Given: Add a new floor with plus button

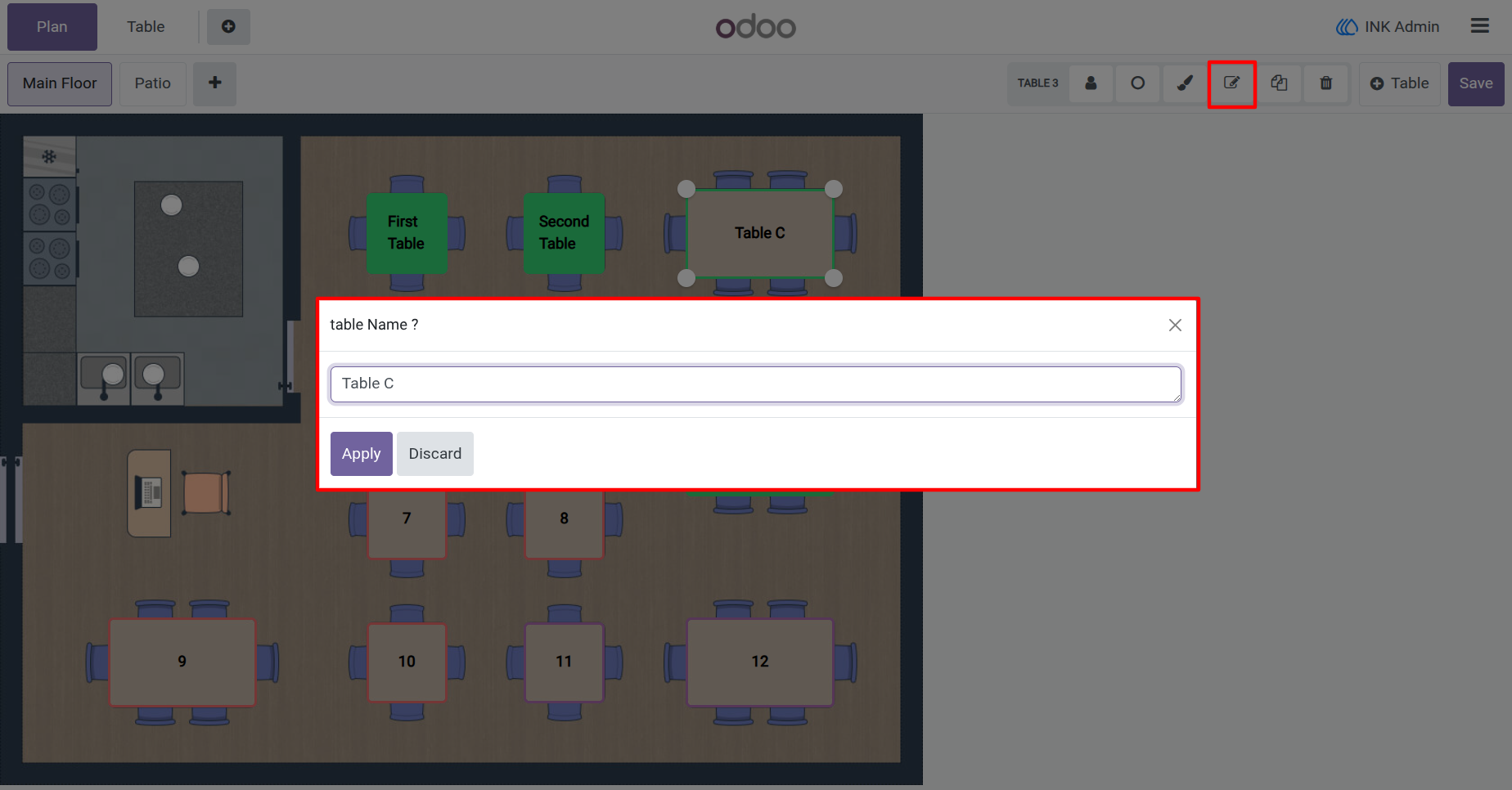Looking at the screenshot, I should [x=214, y=83].
